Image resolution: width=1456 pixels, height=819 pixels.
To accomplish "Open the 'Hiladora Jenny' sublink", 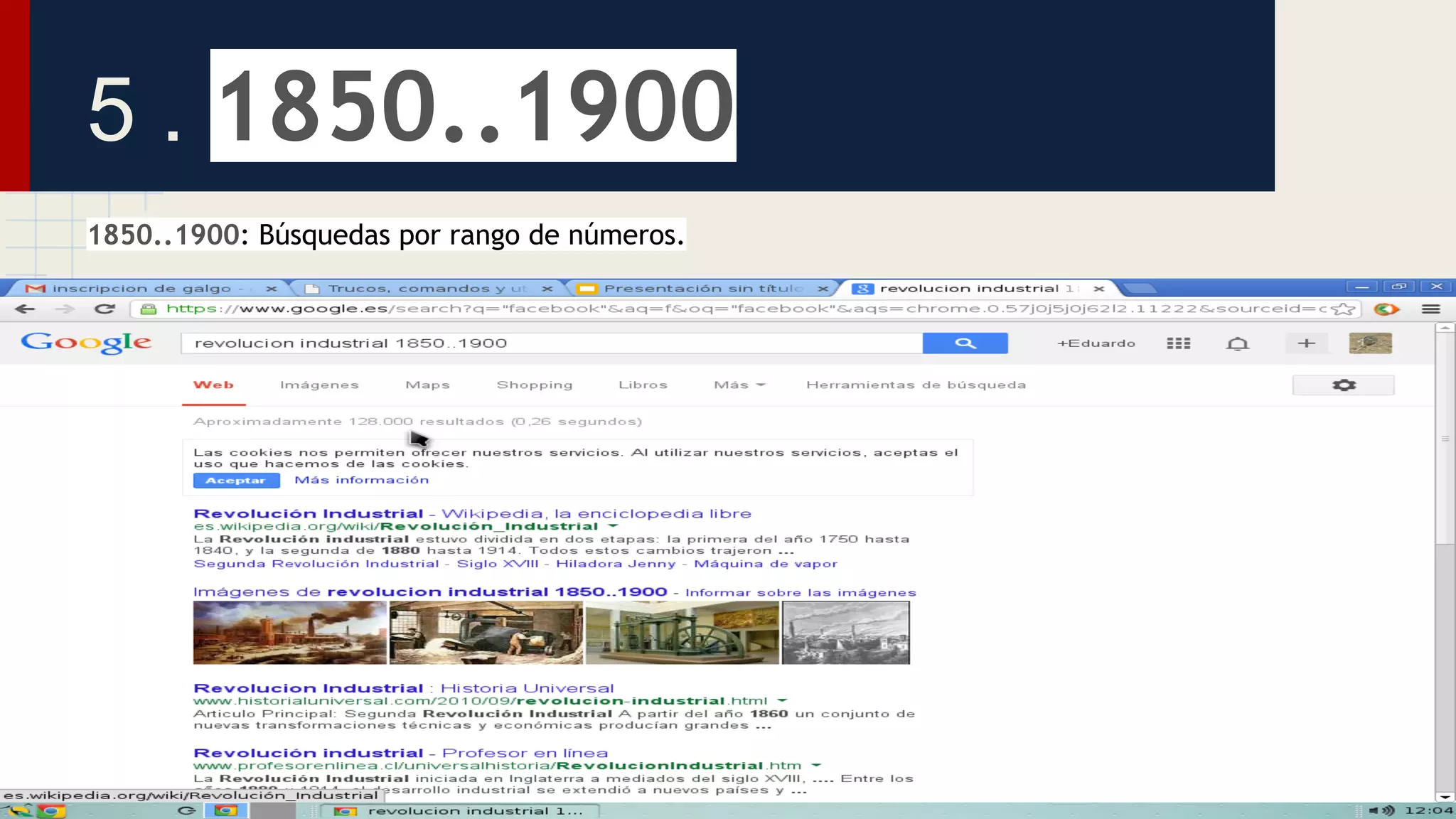I will (616, 564).
